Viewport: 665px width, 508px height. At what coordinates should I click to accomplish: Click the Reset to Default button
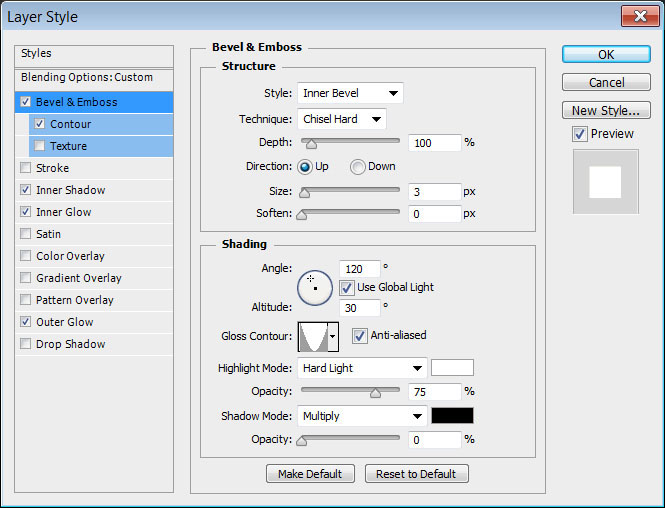(x=416, y=474)
